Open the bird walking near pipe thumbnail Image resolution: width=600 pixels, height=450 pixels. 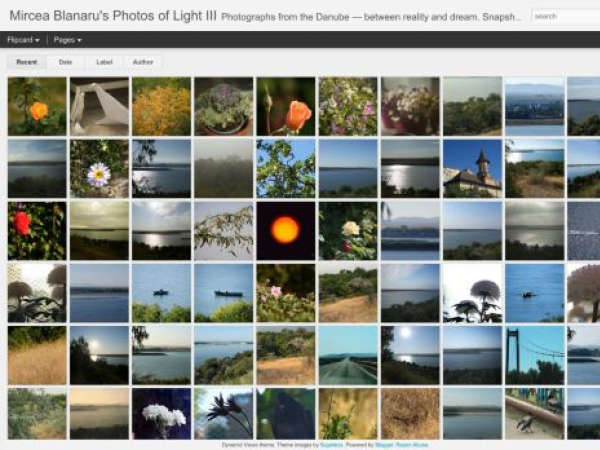click(535, 414)
